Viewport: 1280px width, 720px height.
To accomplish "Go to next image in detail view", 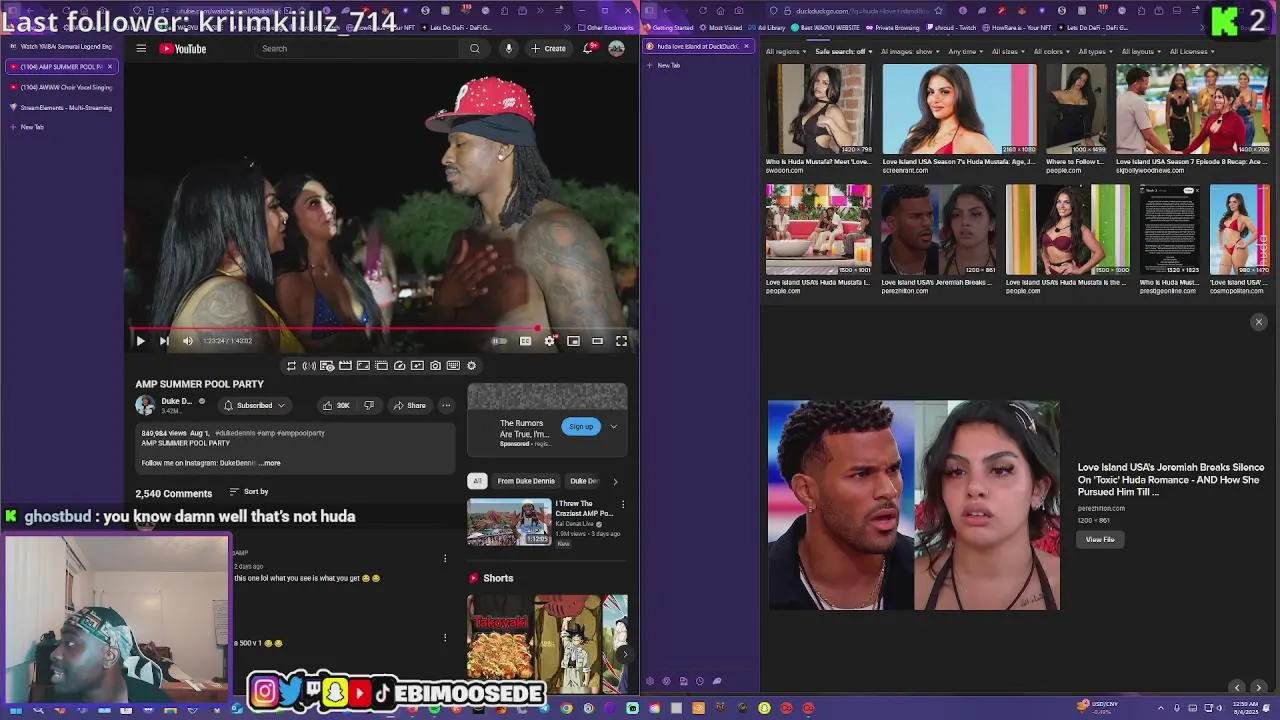I will tap(1259, 687).
